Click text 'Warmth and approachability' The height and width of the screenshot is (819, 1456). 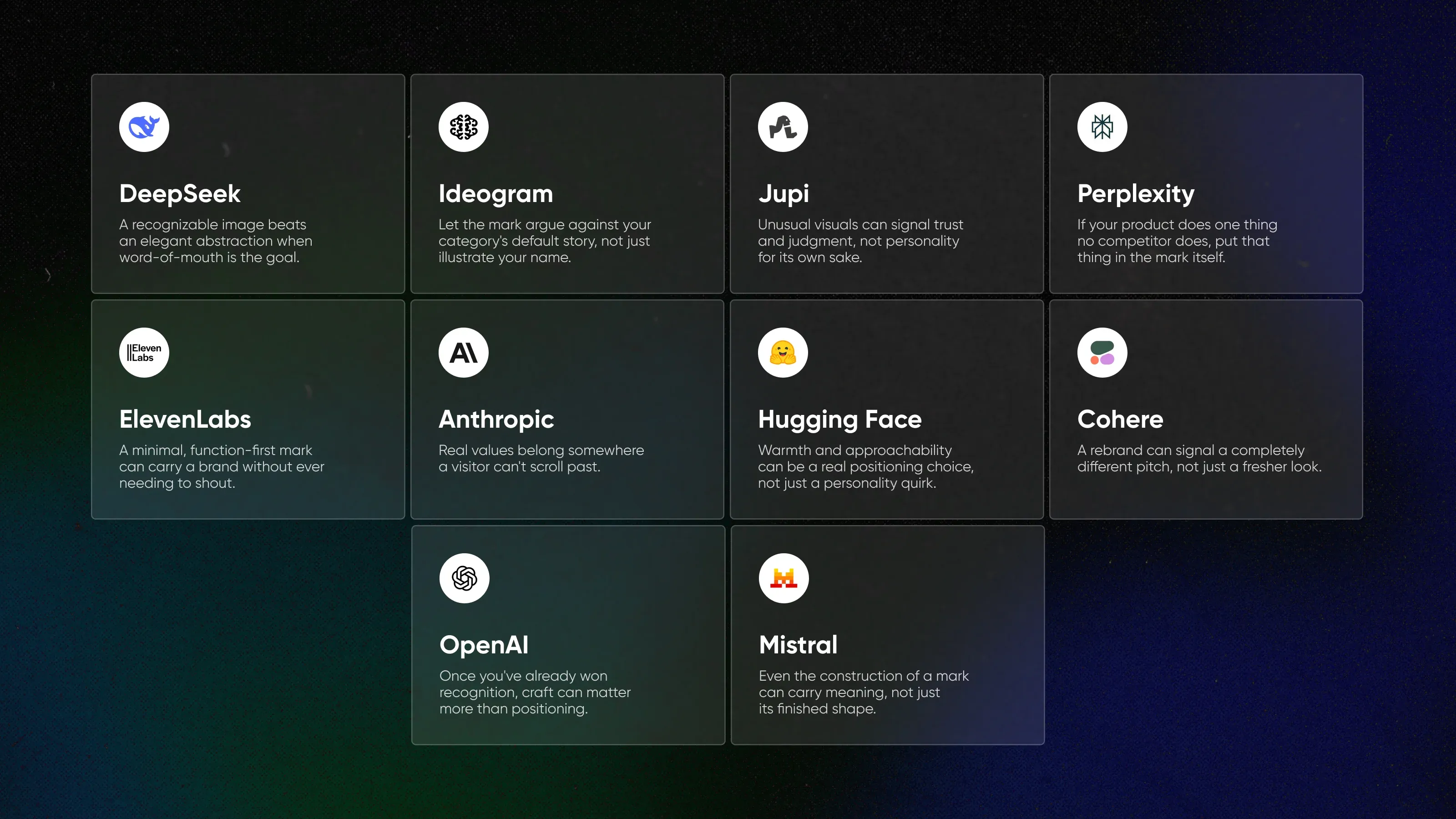coord(854,450)
